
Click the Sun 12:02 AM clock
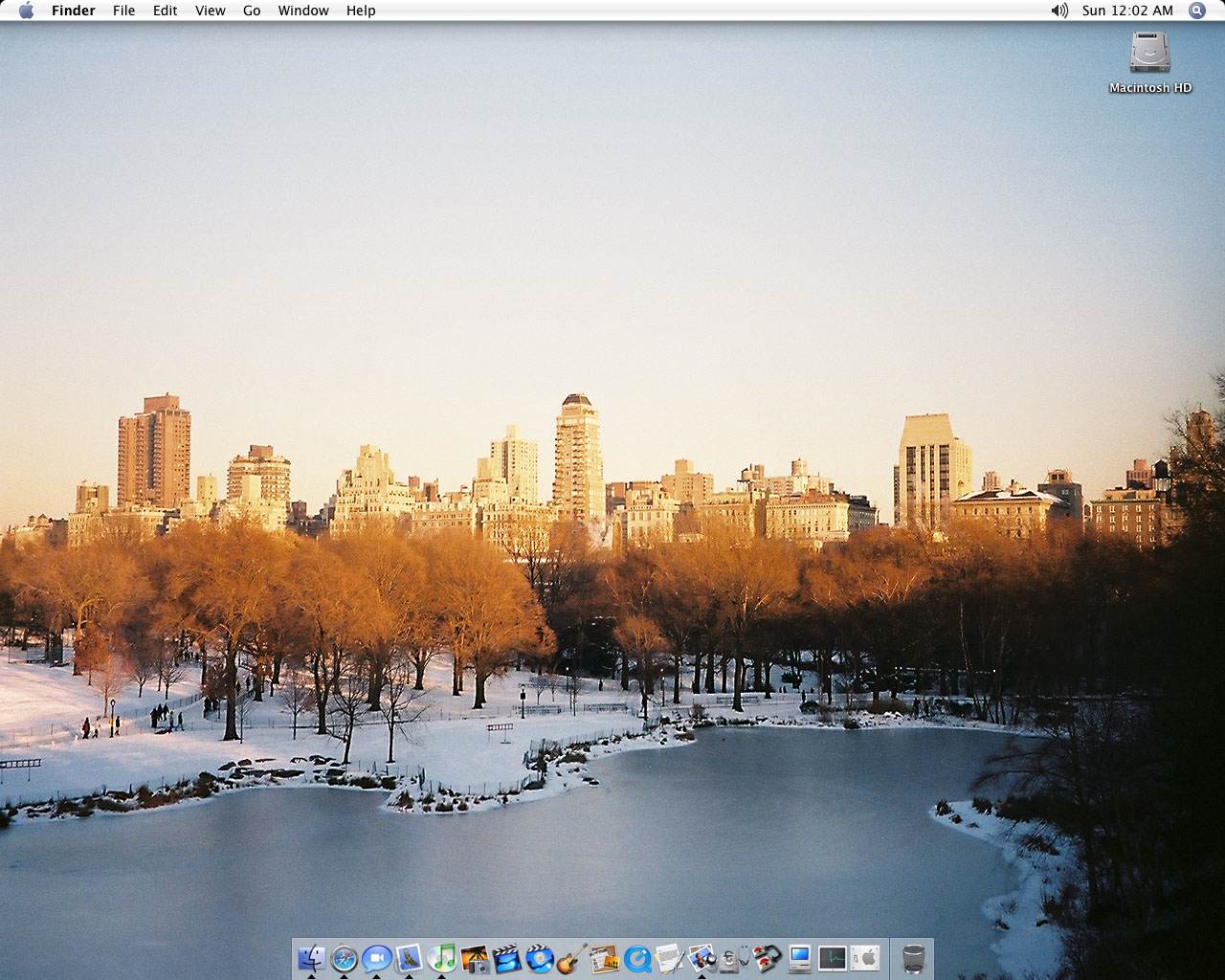click(1127, 11)
